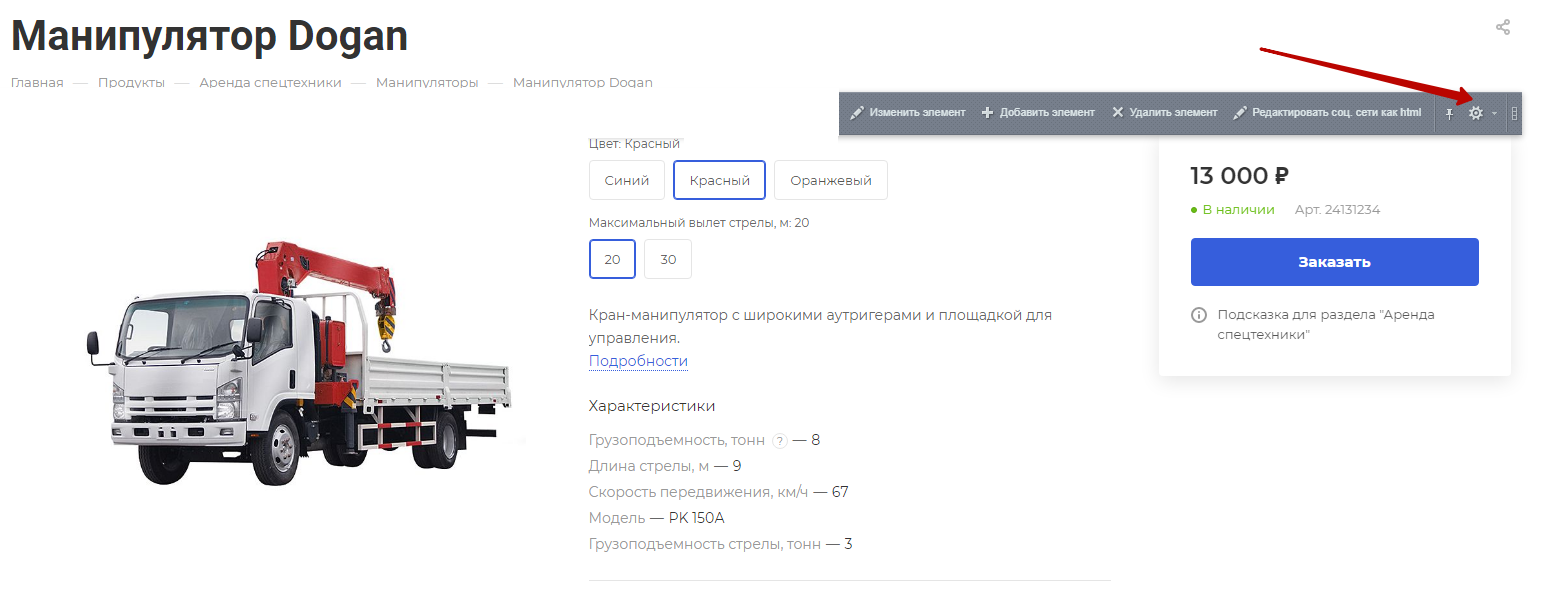The width and height of the screenshot is (1563, 593).
Task: Click Грузоподъемность стрелы, тонн — 3 row
Action: pos(721,544)
